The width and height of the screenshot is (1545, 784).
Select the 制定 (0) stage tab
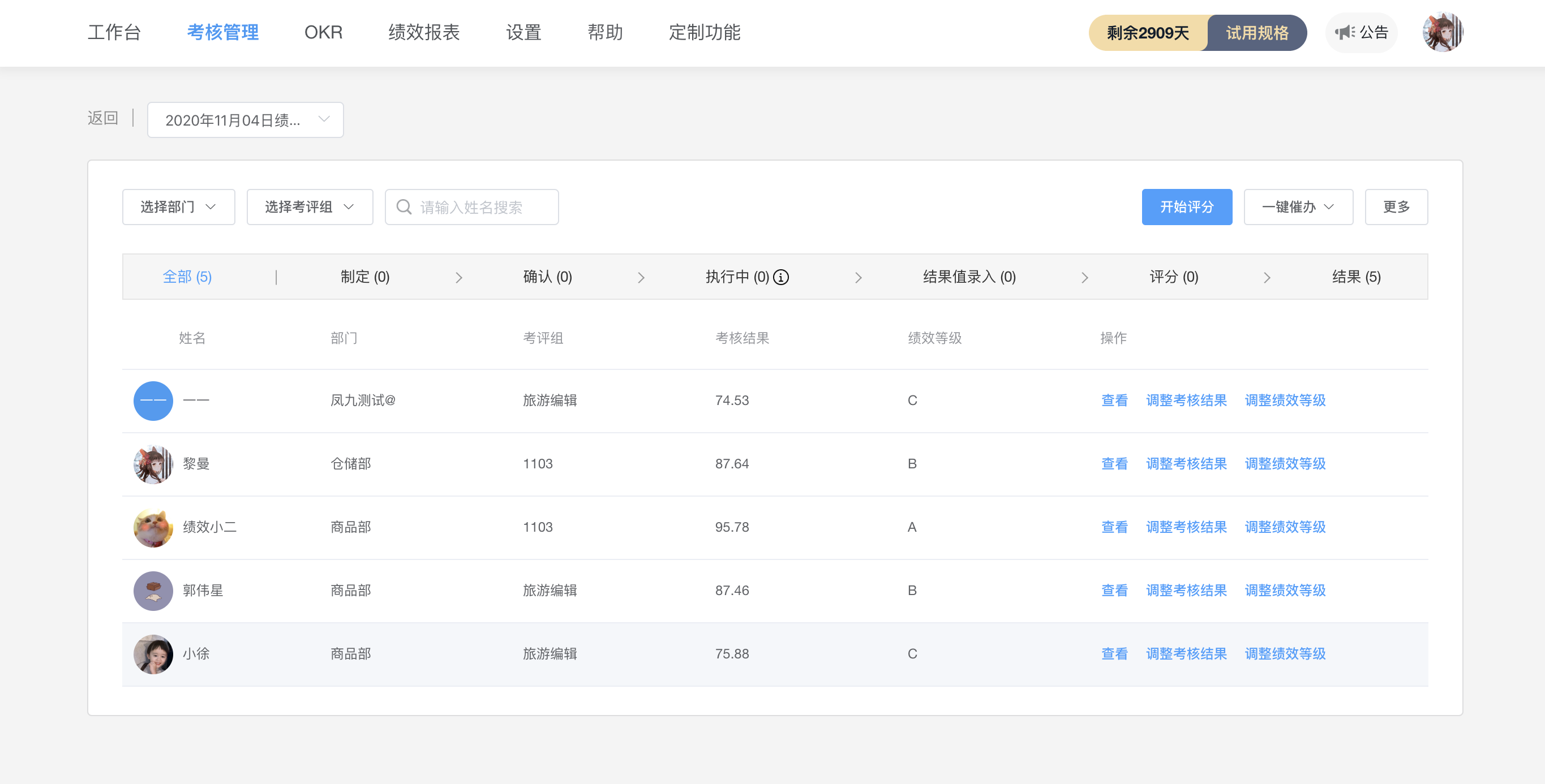coord(365,277)
